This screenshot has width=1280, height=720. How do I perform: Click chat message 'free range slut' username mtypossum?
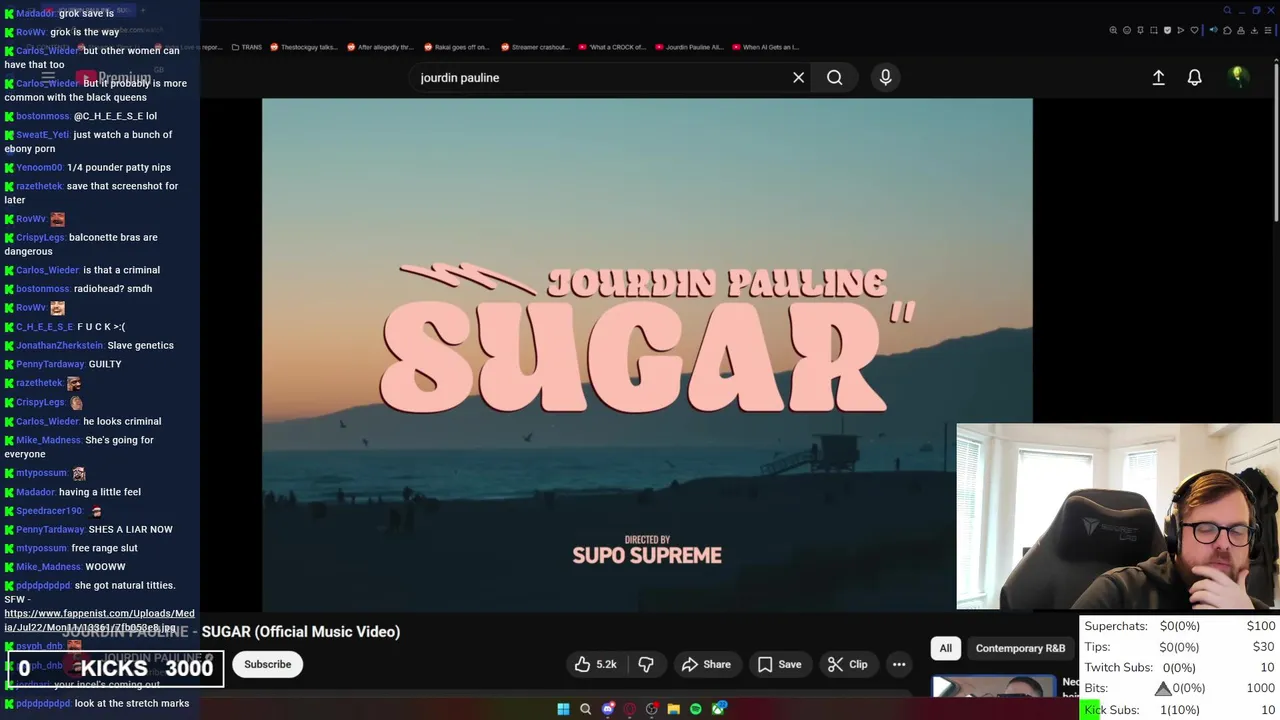click(x=41, y=548)
